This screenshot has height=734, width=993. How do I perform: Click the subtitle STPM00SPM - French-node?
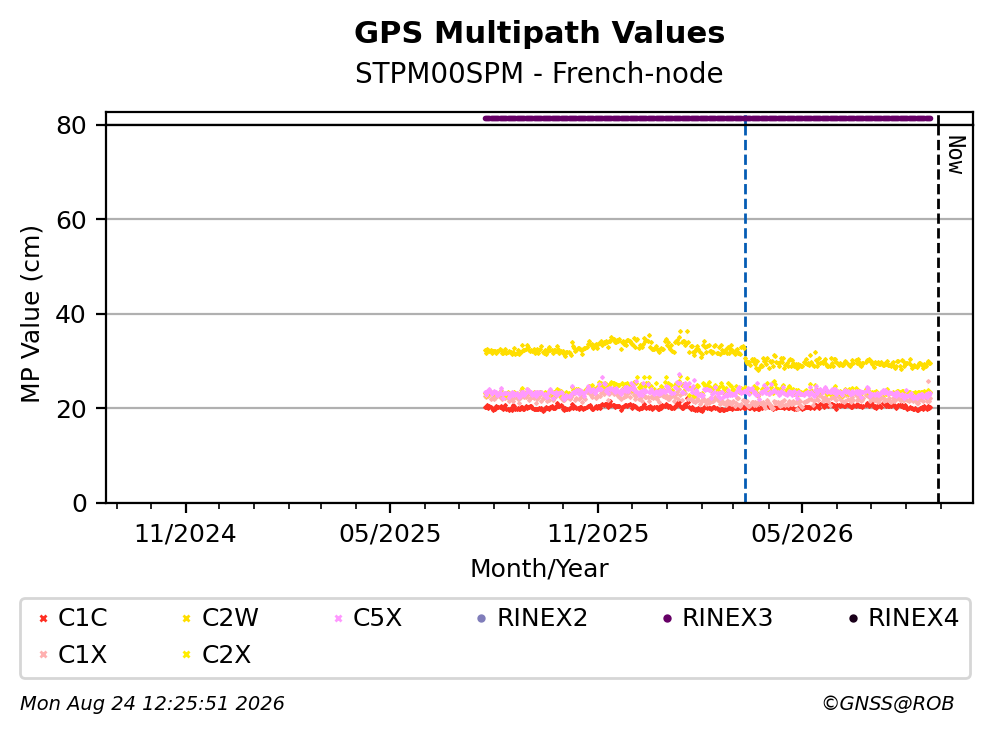539,73
